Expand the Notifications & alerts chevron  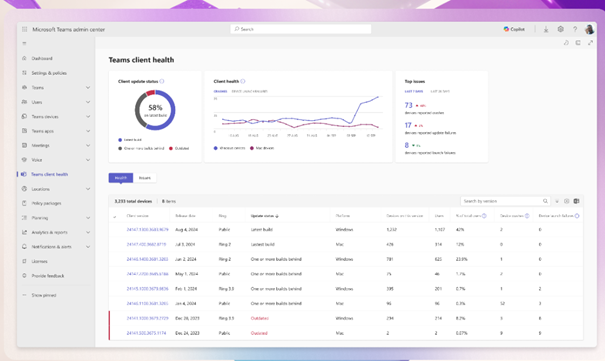(88, 247)
